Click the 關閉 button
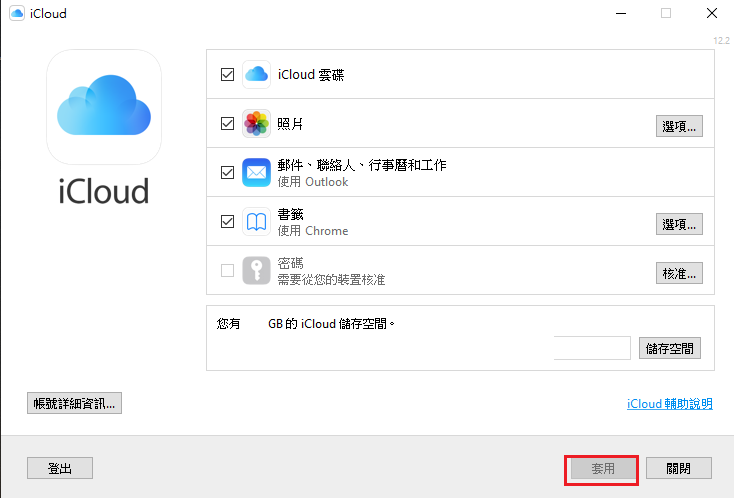Image resolution: width=734 pixels, height=498 pixels. 679,468
